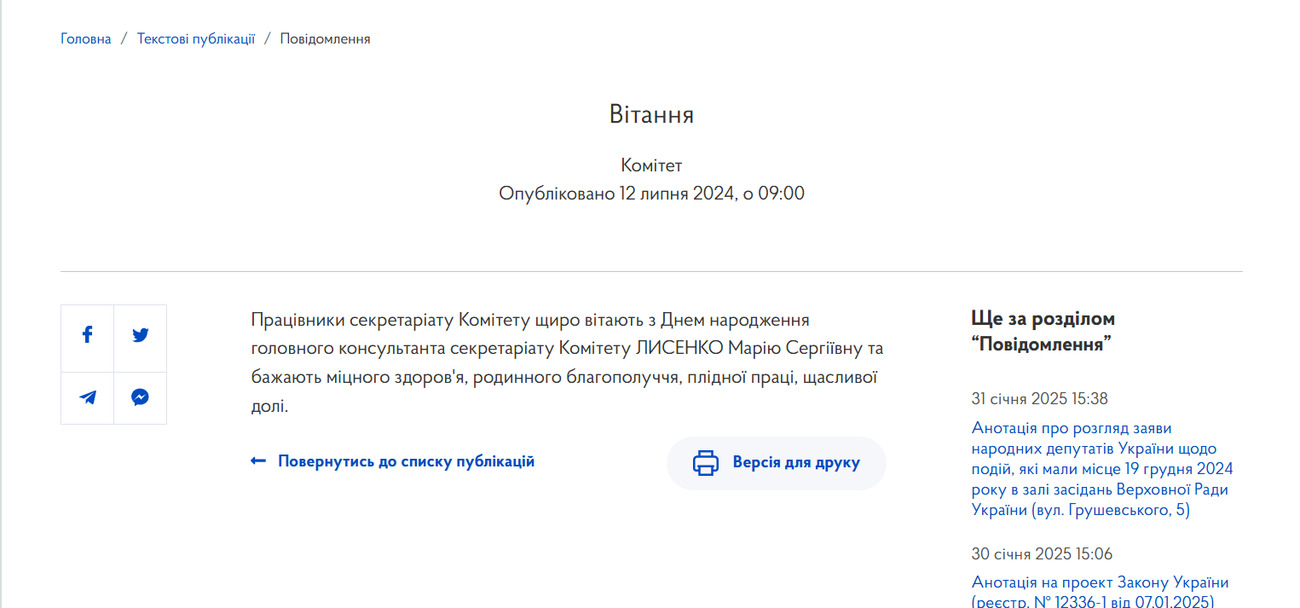This screenshot has height=608, width=1300.
Task: Click the 30 січня 2025 15:06 timestamp
Action: (1041, 554)
